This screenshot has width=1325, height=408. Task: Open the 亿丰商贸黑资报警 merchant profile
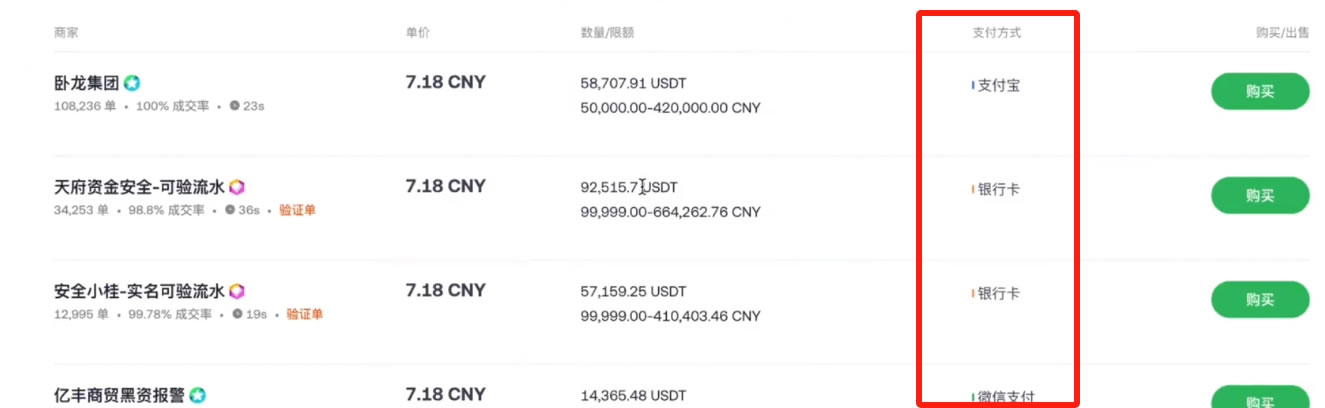click(x=119, y=395)
